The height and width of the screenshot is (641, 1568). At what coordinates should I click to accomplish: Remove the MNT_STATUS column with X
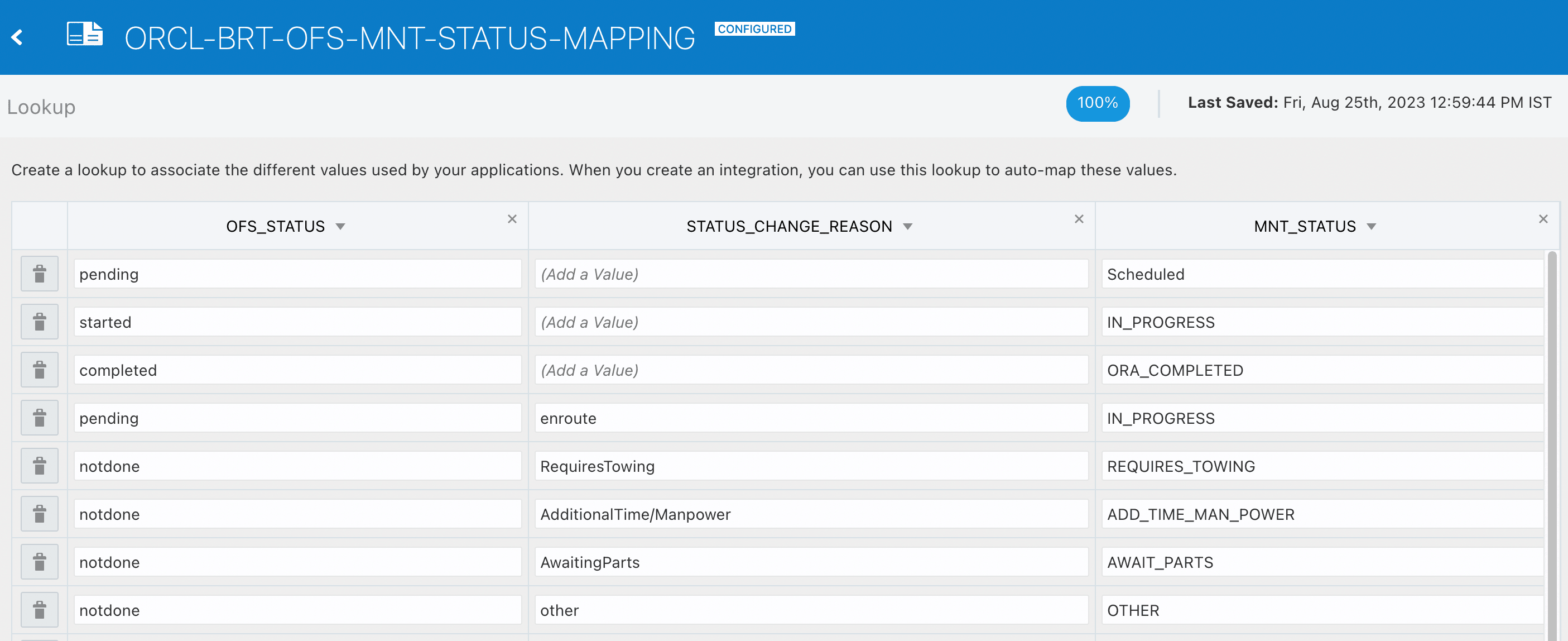point(1542,219)
